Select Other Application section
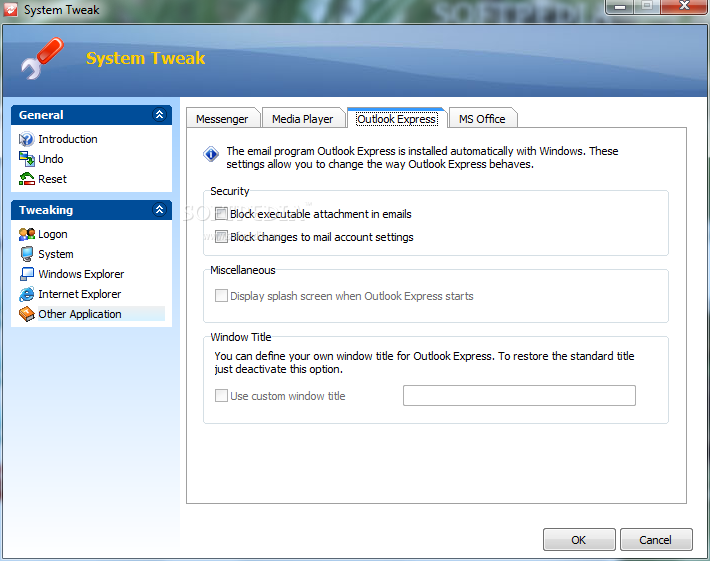The width and height of the screenshot is (710, 561). [x=80, y=314]
